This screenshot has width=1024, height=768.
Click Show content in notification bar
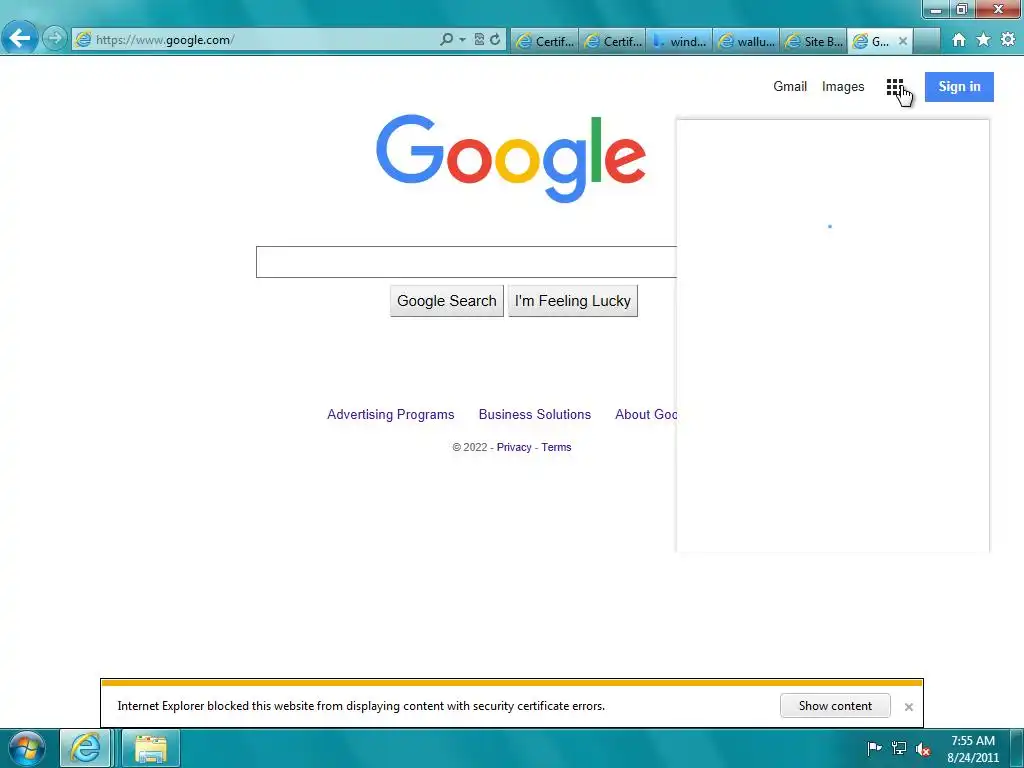click(835, 706)
